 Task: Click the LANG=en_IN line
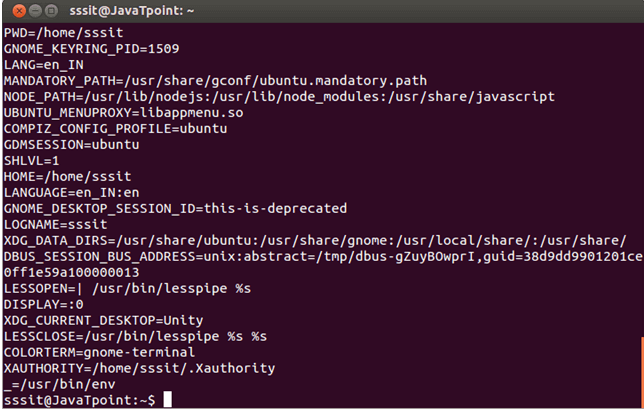pyautogui.click(x=44, y=64)
